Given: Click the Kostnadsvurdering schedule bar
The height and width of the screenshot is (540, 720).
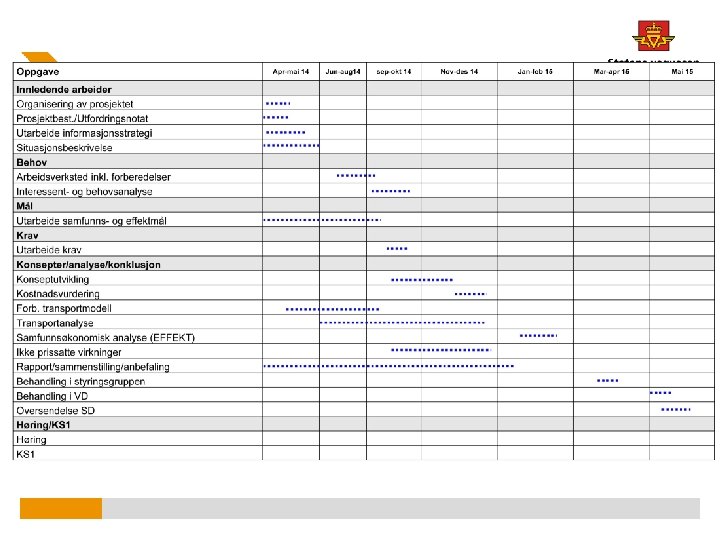Looking at the screenshot, I should point(471,294).
